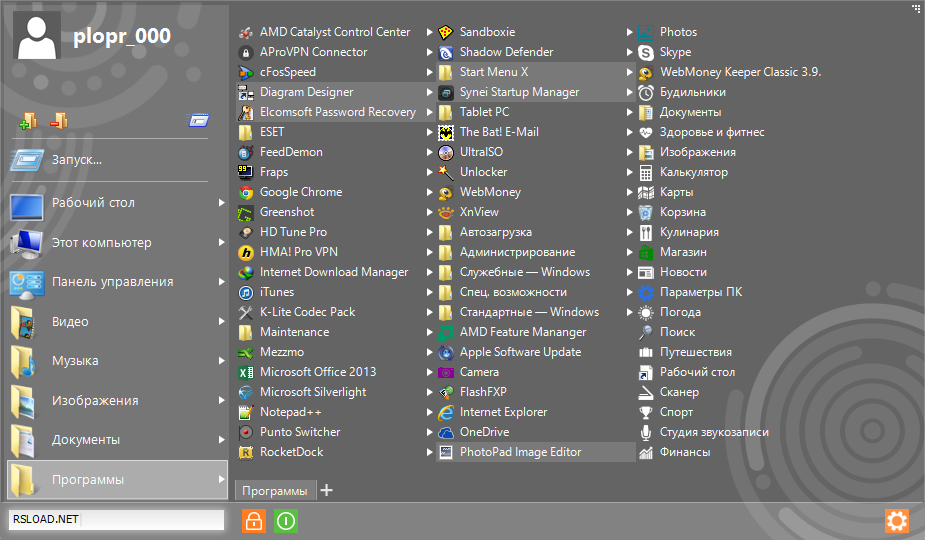Open OneDrive from the programs list
Viewport: 925px width, 540px height.
point(484,432)
